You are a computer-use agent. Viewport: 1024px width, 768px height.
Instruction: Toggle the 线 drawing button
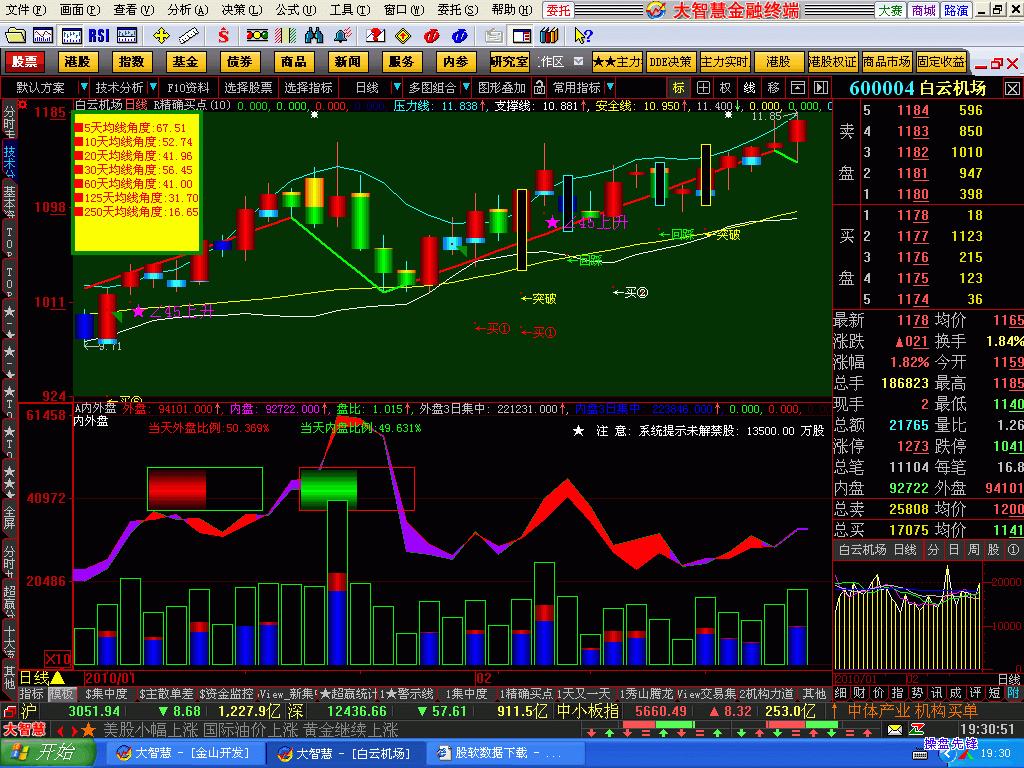click(x=750, y=88)
